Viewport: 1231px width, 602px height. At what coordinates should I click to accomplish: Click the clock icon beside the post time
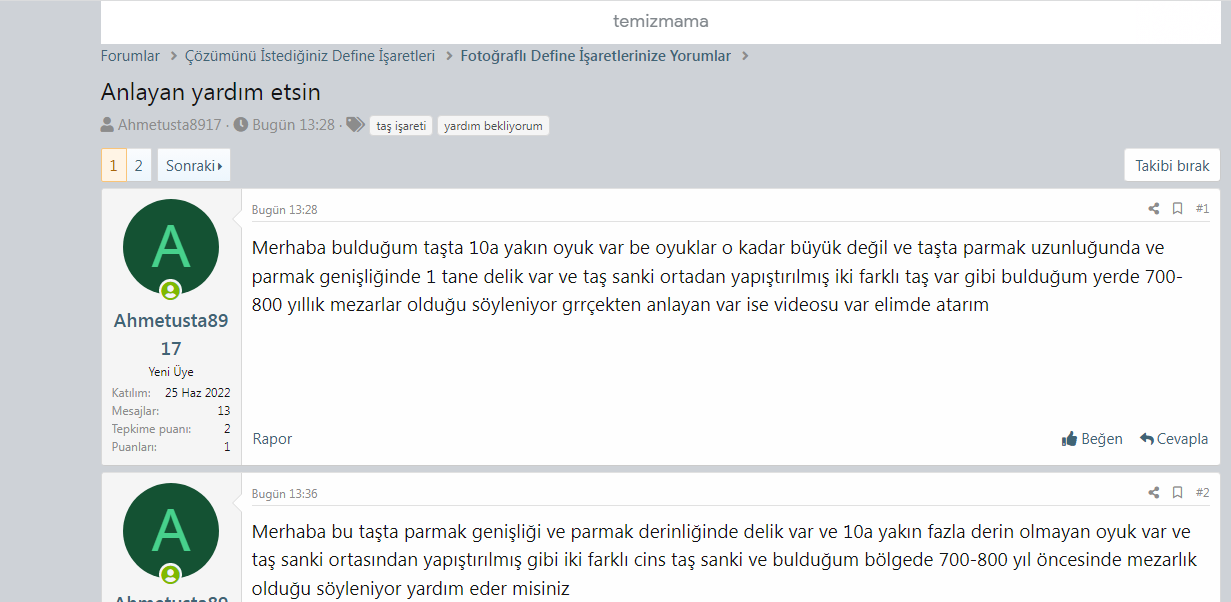coord(241,125)
